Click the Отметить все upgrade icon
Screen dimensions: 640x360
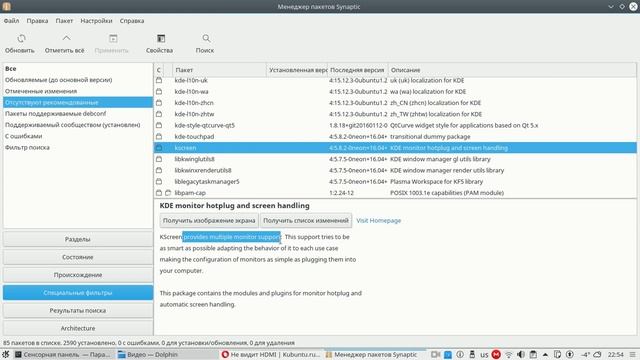click(x=66, y=38)
